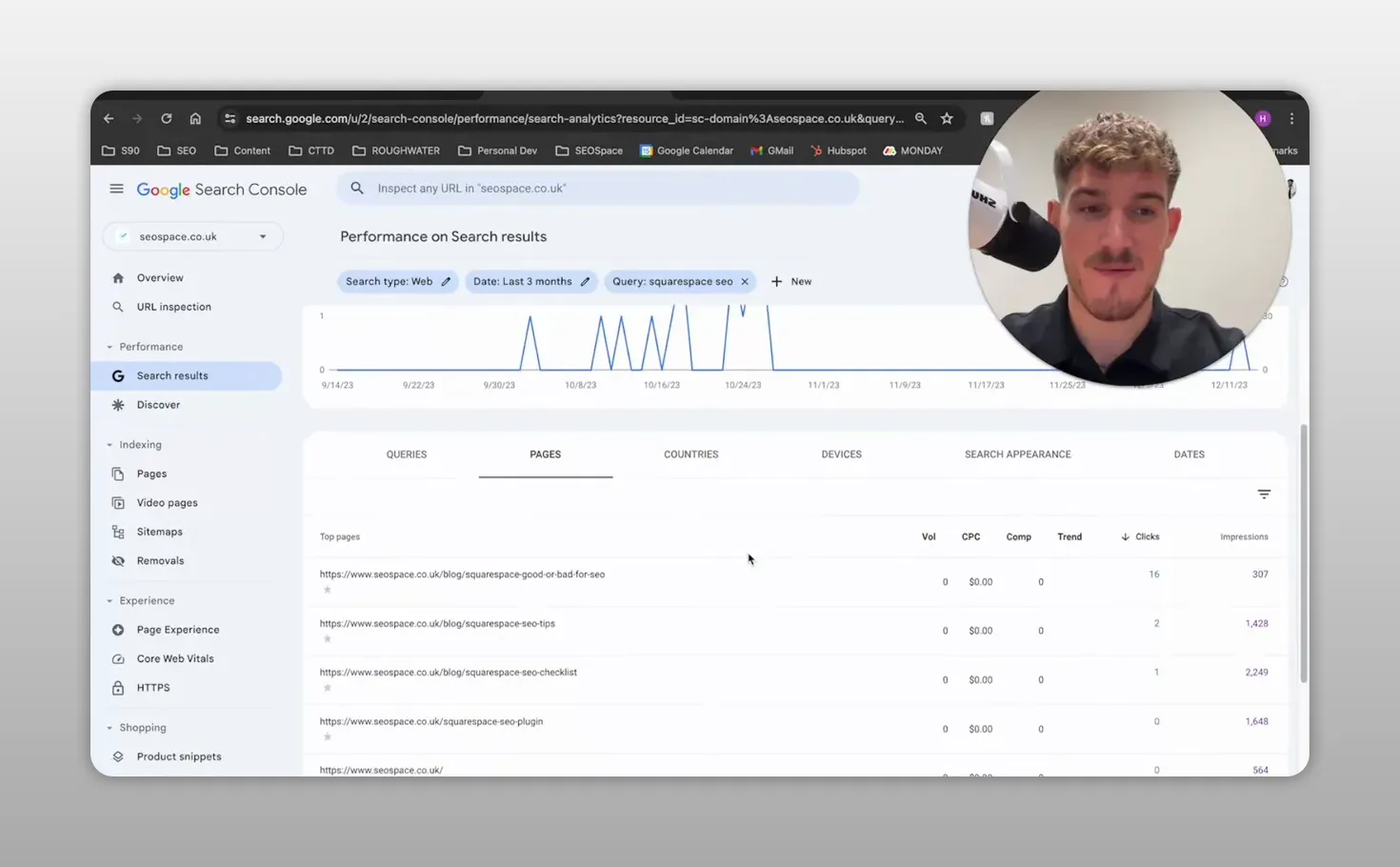Collapse the Experience sidebar section
1400x867 pixels.
click(x=110, y=601)
